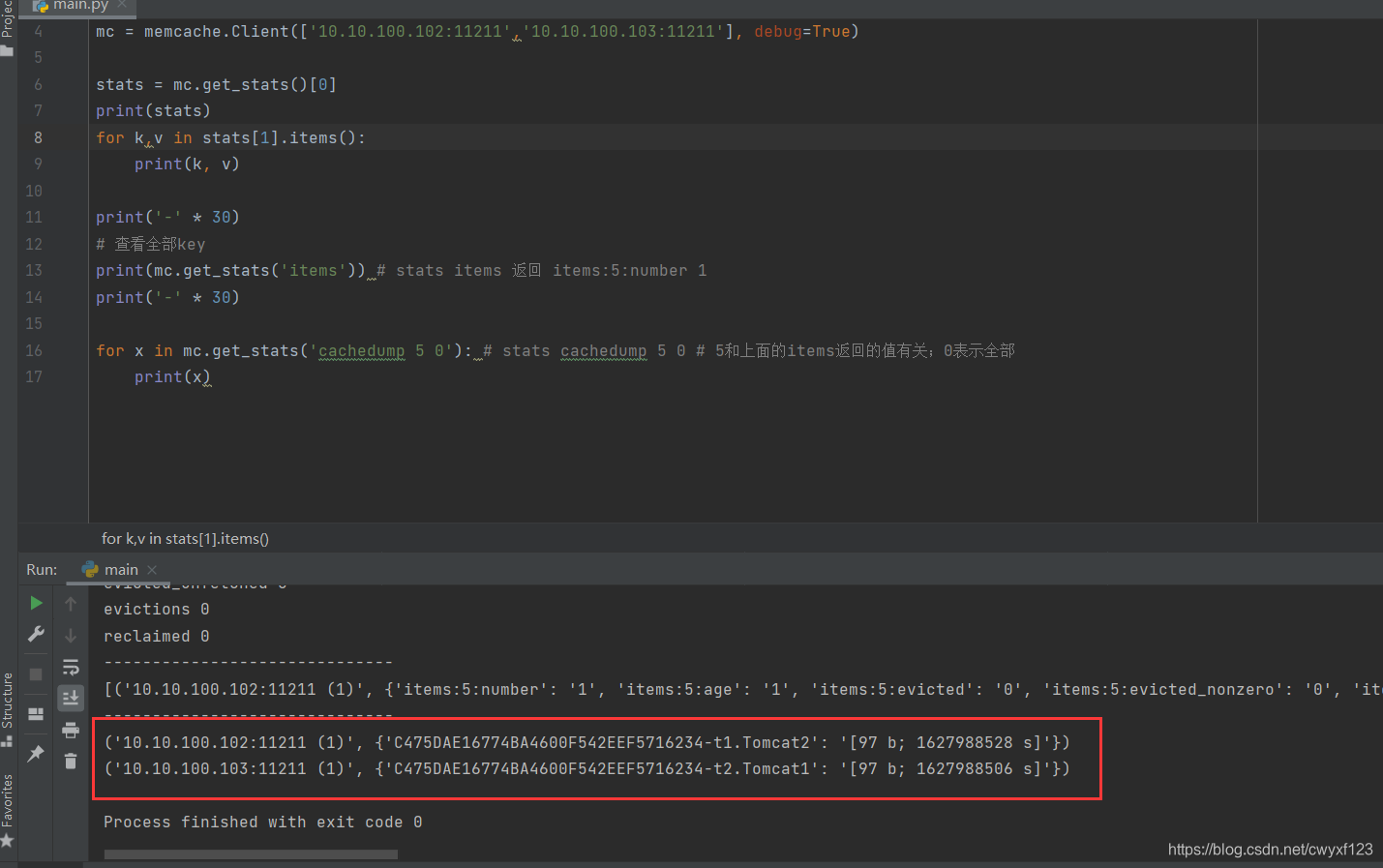Click Restore Layout icon in Run panel

(36, 714)
